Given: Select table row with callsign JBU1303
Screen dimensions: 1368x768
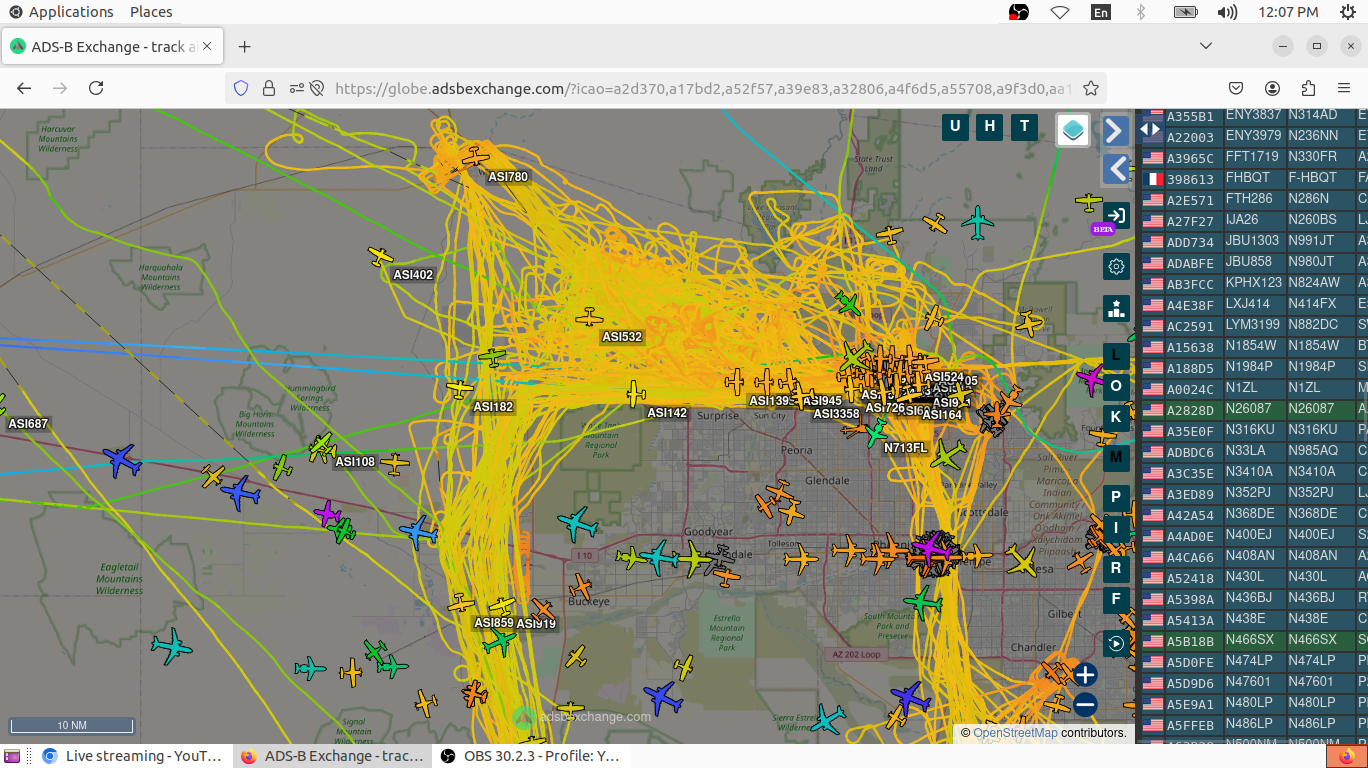Looking at the screenshot, I should 1254,241.
